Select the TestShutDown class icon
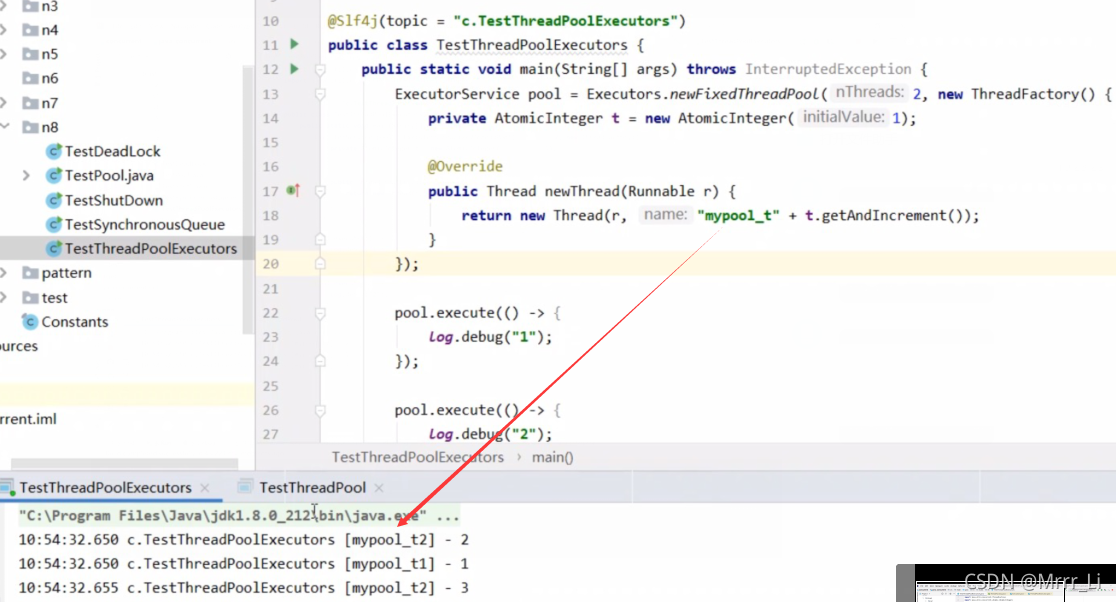The width and height of the screenshot is (1116, 602). [55, 200]
